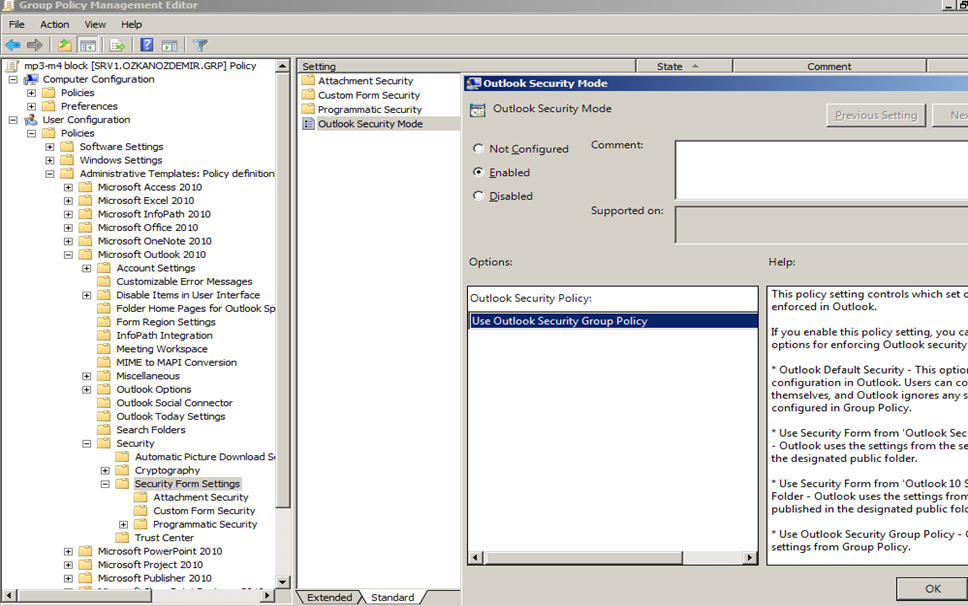Image resolution: width=968 pixels, height=606 pixels.
Task: Open the Help menu
Action: [x=131, y=25]
